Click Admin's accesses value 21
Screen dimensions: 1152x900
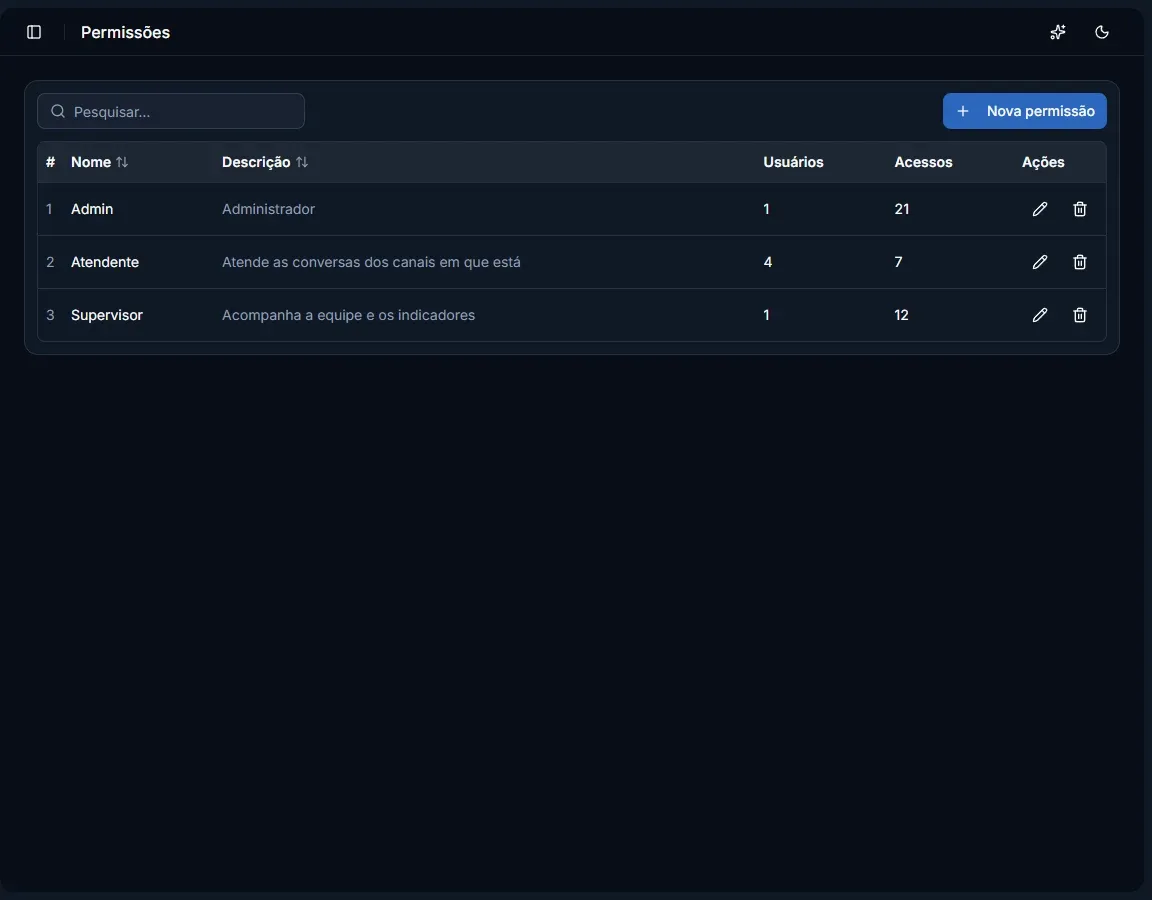click(x=901, y=209)
